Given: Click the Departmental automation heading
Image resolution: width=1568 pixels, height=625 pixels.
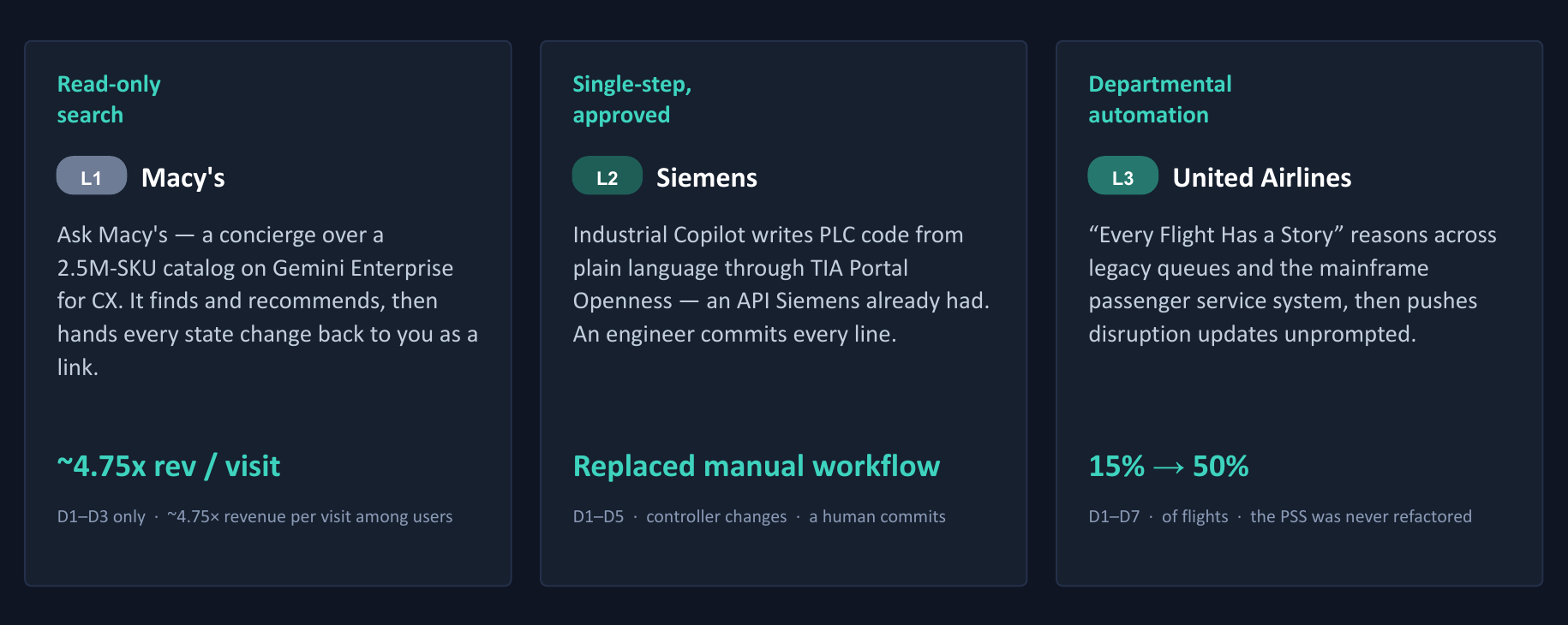Looking at the screenshot, I should (1160, 99).
